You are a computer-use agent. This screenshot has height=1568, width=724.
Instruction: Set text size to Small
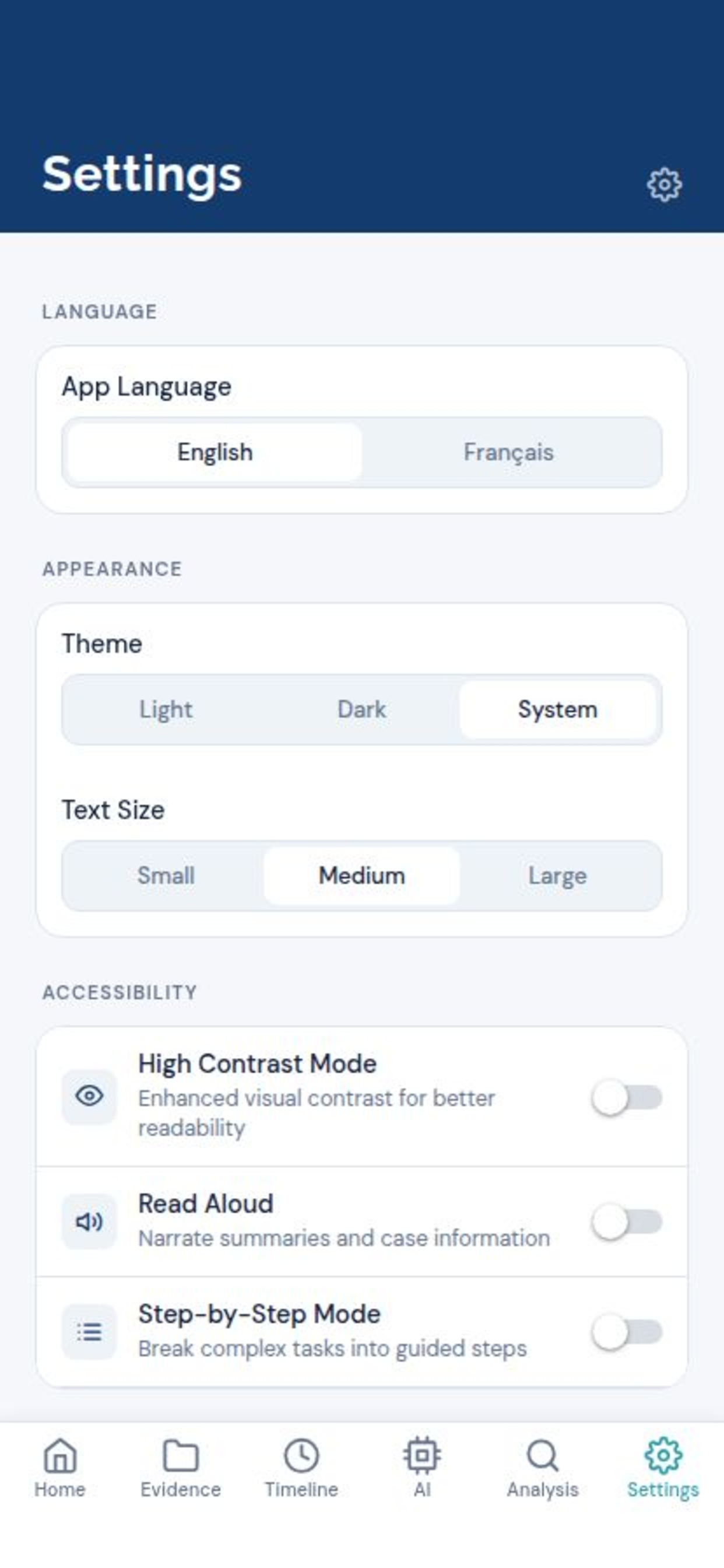[x=166, y=876]
